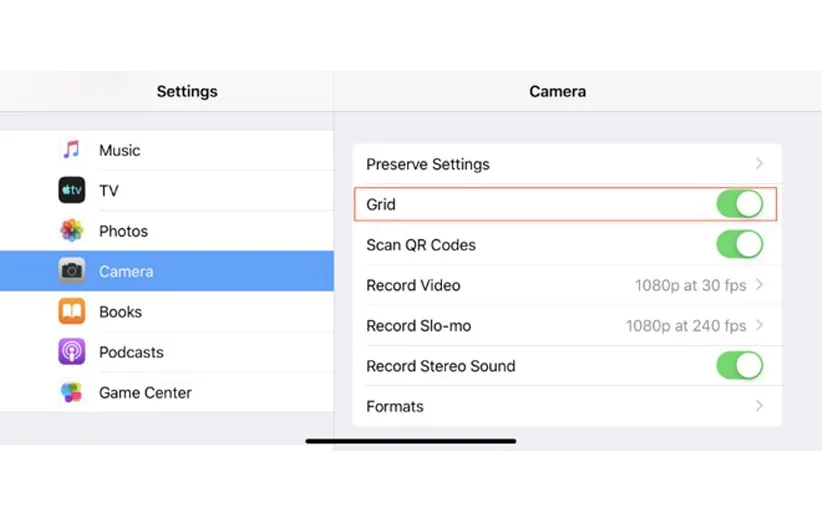Tap the Apple TV icon
The width and height of the screenshot is (822, 522).
71,190
